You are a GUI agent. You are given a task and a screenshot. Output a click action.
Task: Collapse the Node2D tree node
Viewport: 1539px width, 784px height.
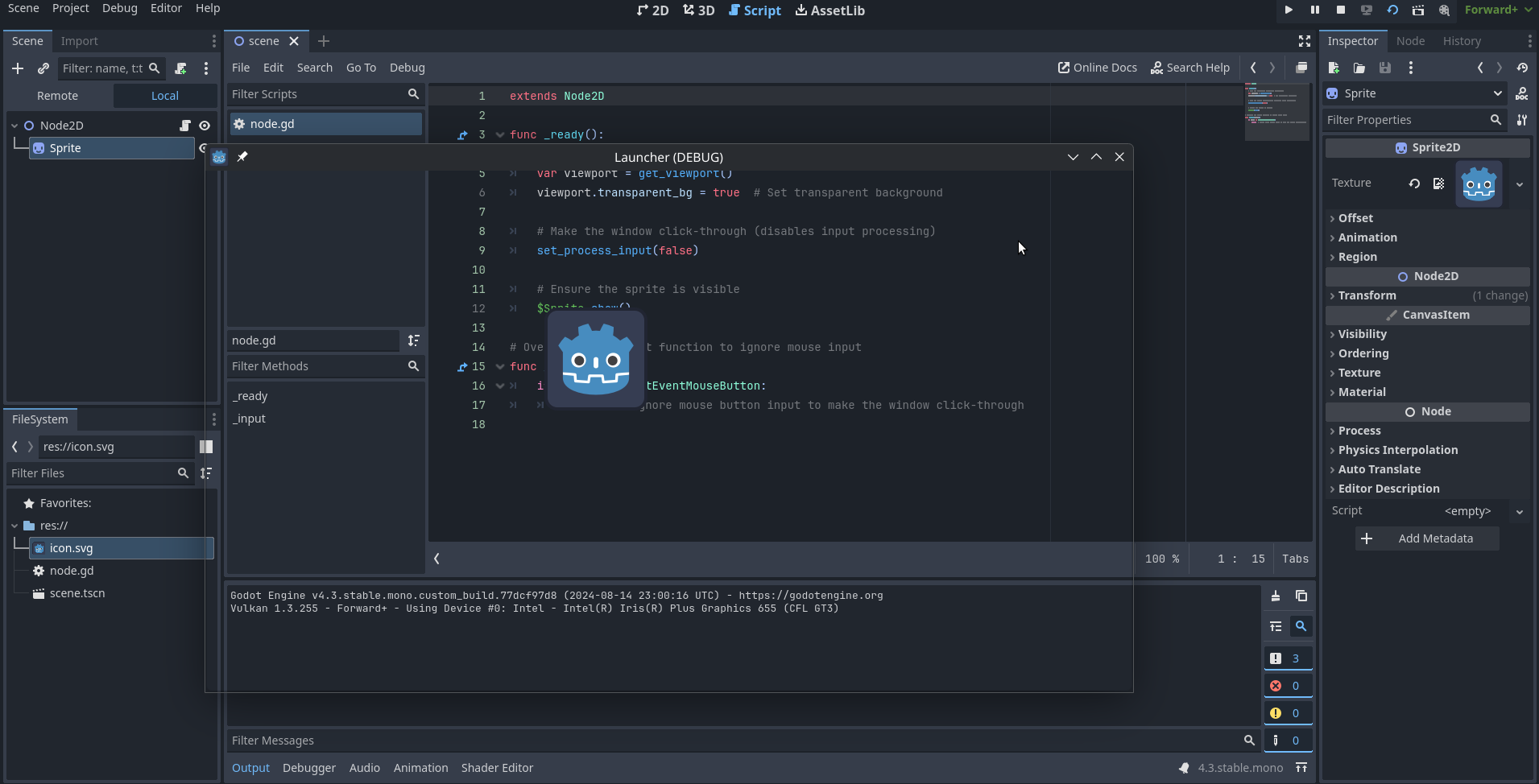[x=14, y=126]
